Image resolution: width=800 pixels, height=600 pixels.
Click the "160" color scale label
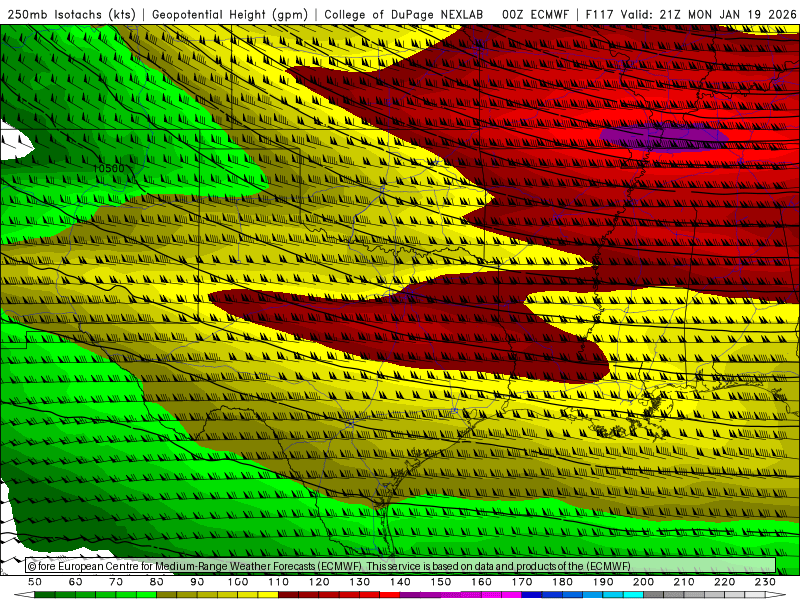tap(482, 582)
